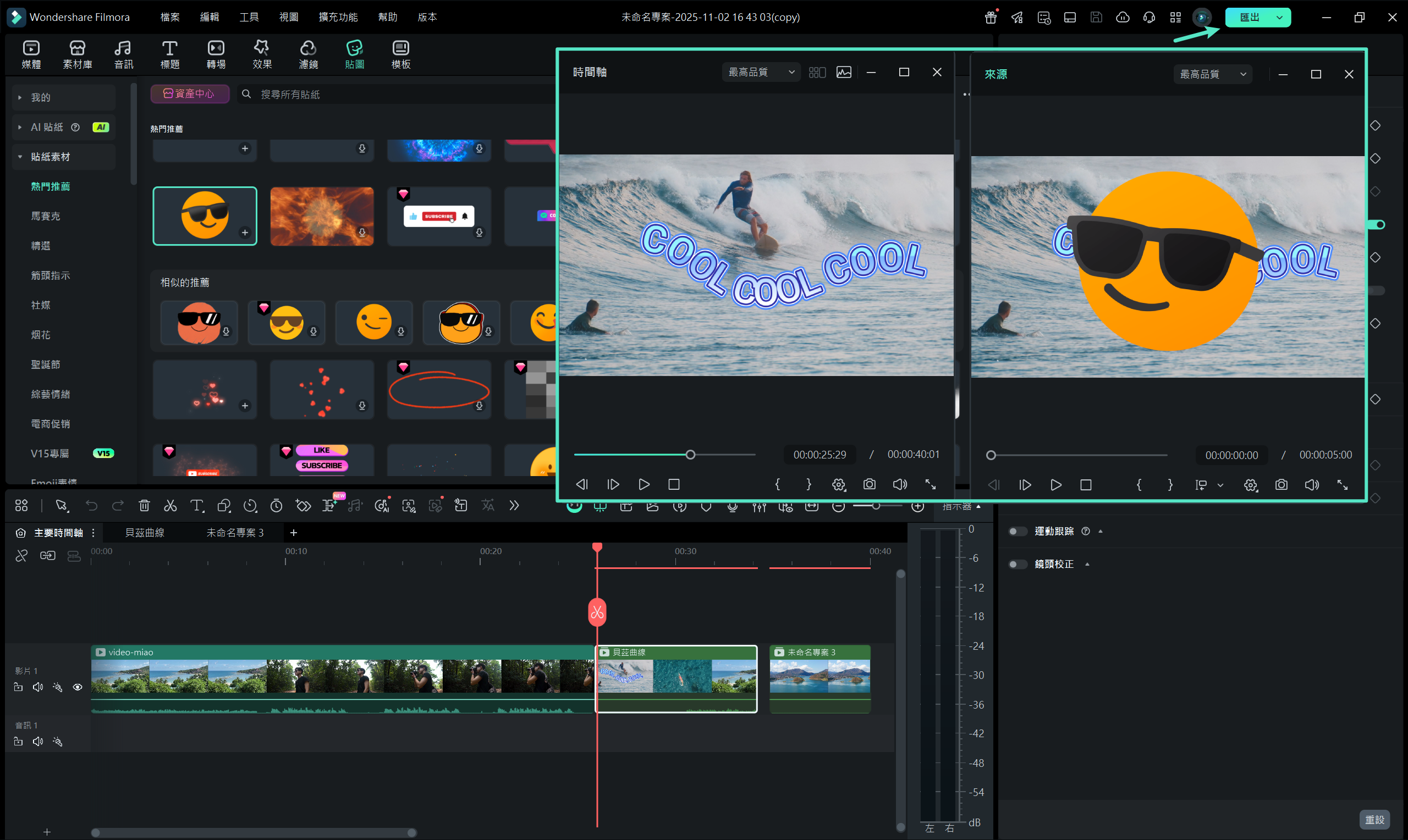This screenshot has height=840, width=1408.
Task: Click the split scissors icon in timeline toolbar
Action: pyautogui.click(x=170, y=505)
